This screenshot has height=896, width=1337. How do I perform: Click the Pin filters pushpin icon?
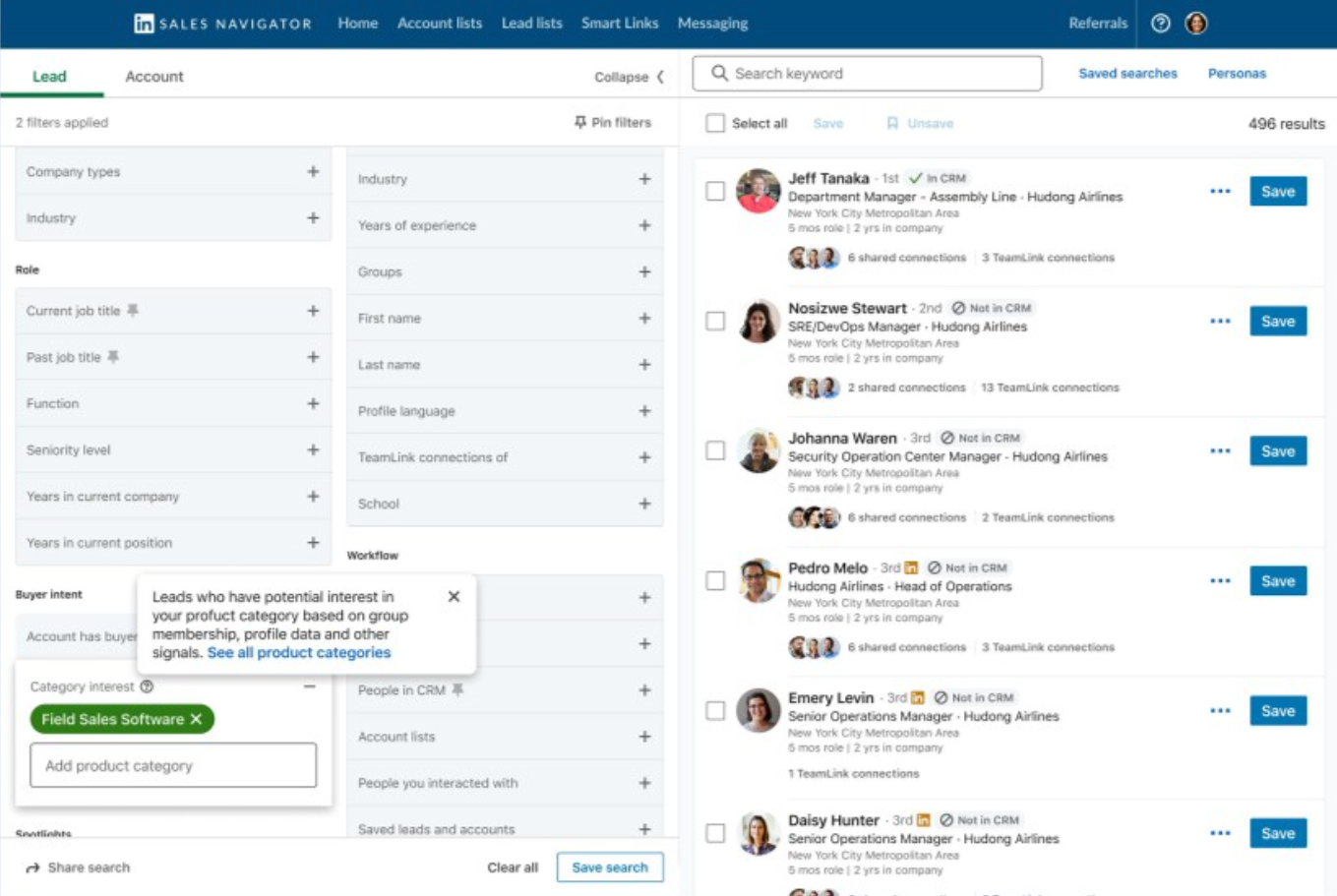pyautogui.click(x=580, y=122)
